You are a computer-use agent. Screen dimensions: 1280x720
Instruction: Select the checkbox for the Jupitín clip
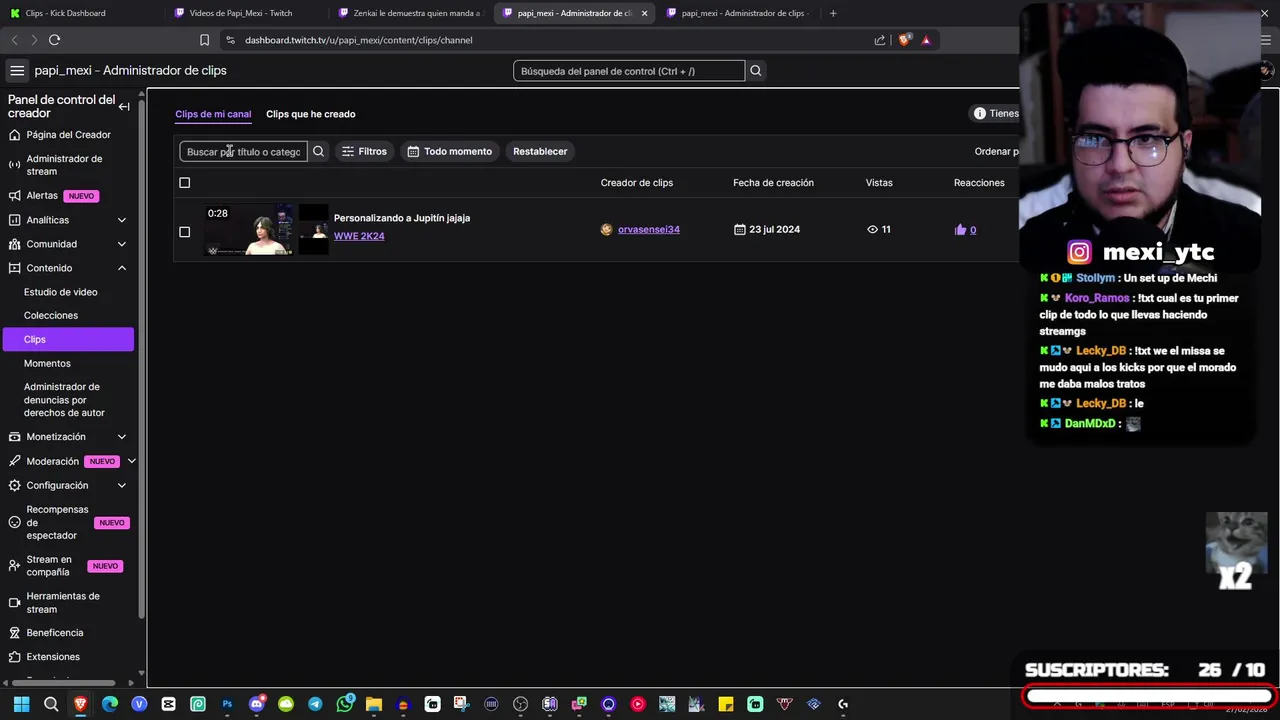(x=184, y=232)
